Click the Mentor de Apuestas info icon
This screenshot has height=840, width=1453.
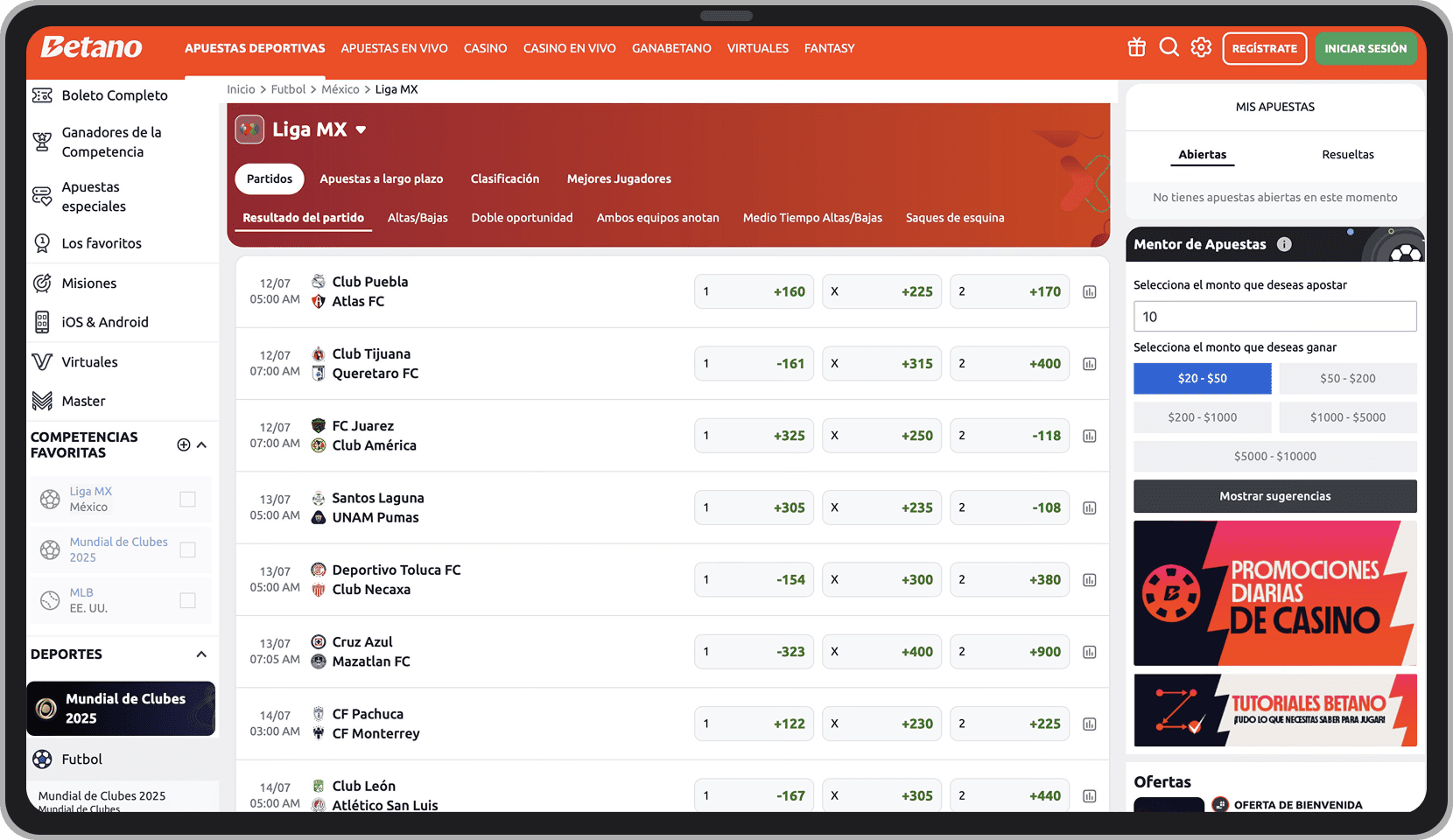tap(1284, 244)
